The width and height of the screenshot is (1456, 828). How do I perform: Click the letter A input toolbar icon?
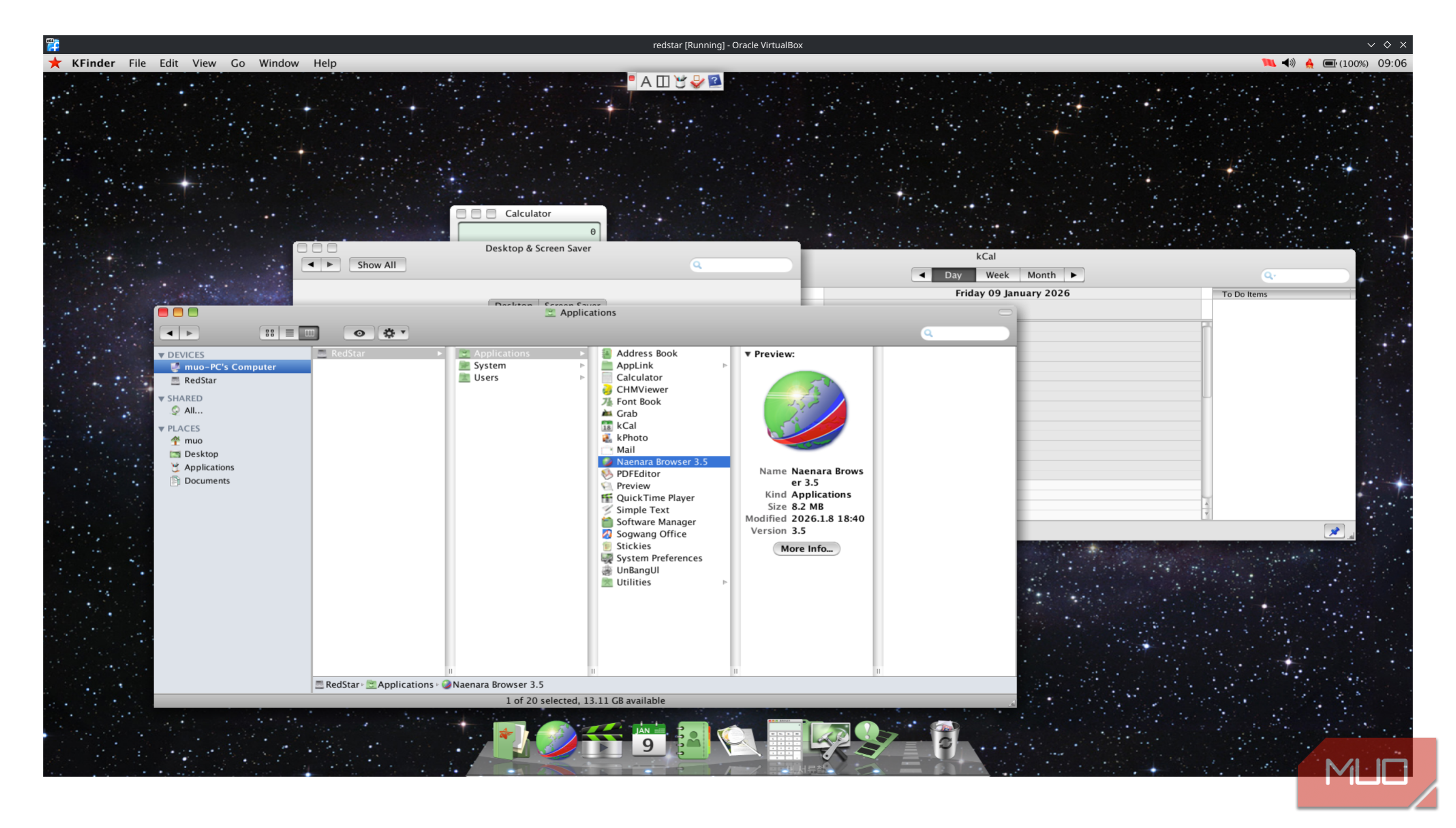(x=645, y=81)
